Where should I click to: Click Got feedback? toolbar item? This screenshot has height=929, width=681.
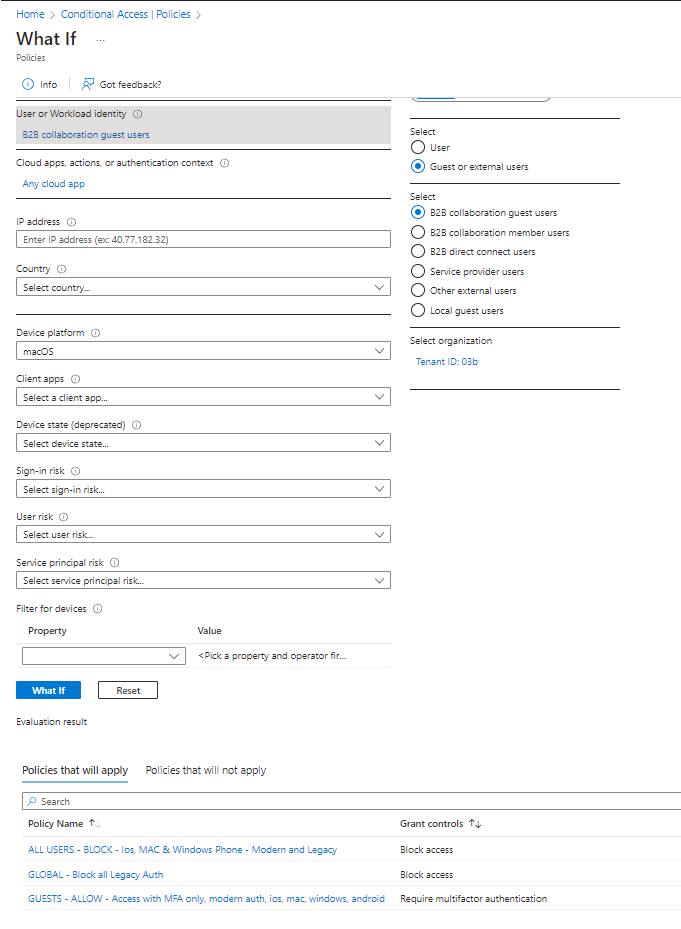point(122,84)
